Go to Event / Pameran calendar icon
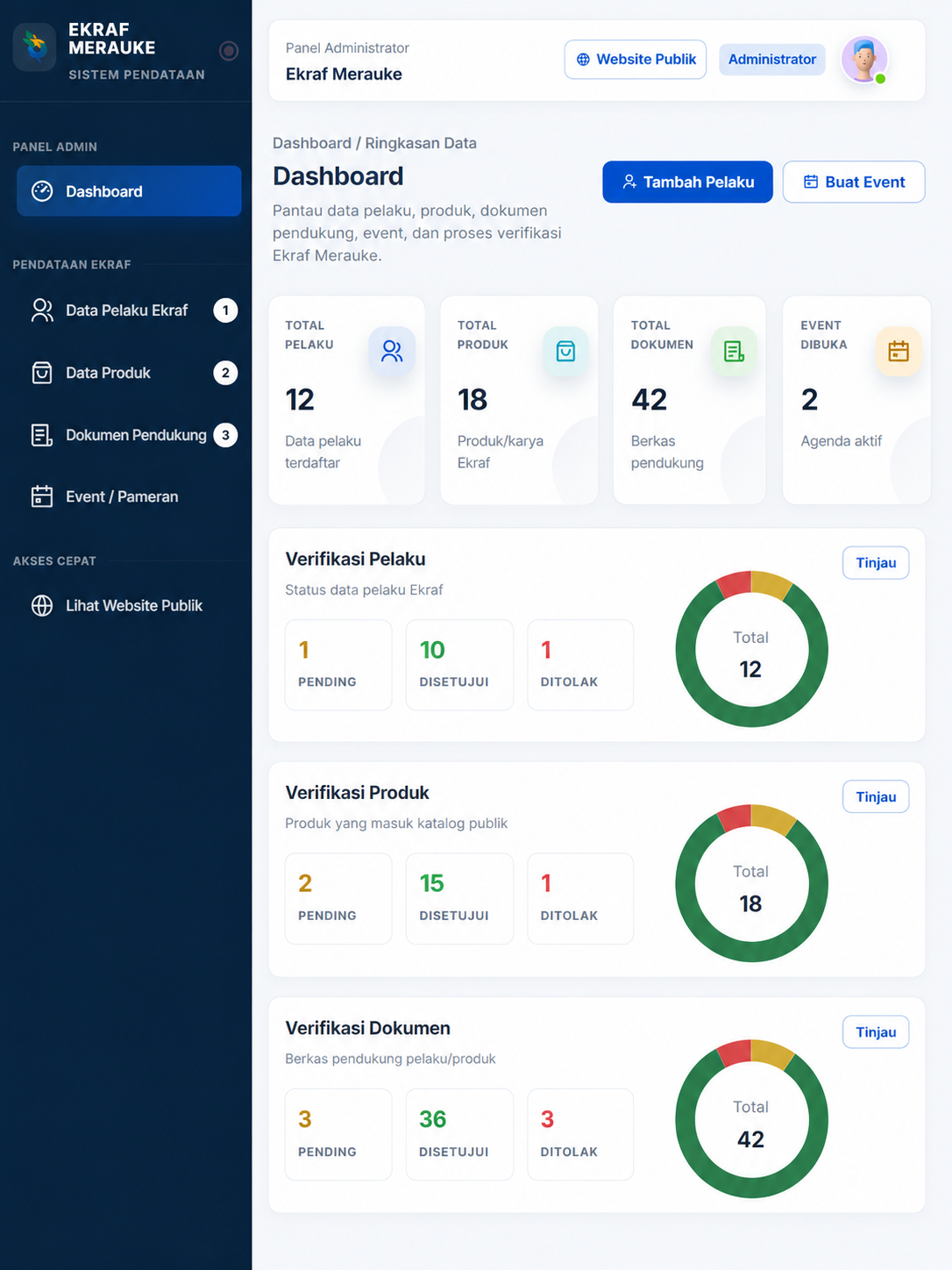952x1270 pixels. click(42, 496)
